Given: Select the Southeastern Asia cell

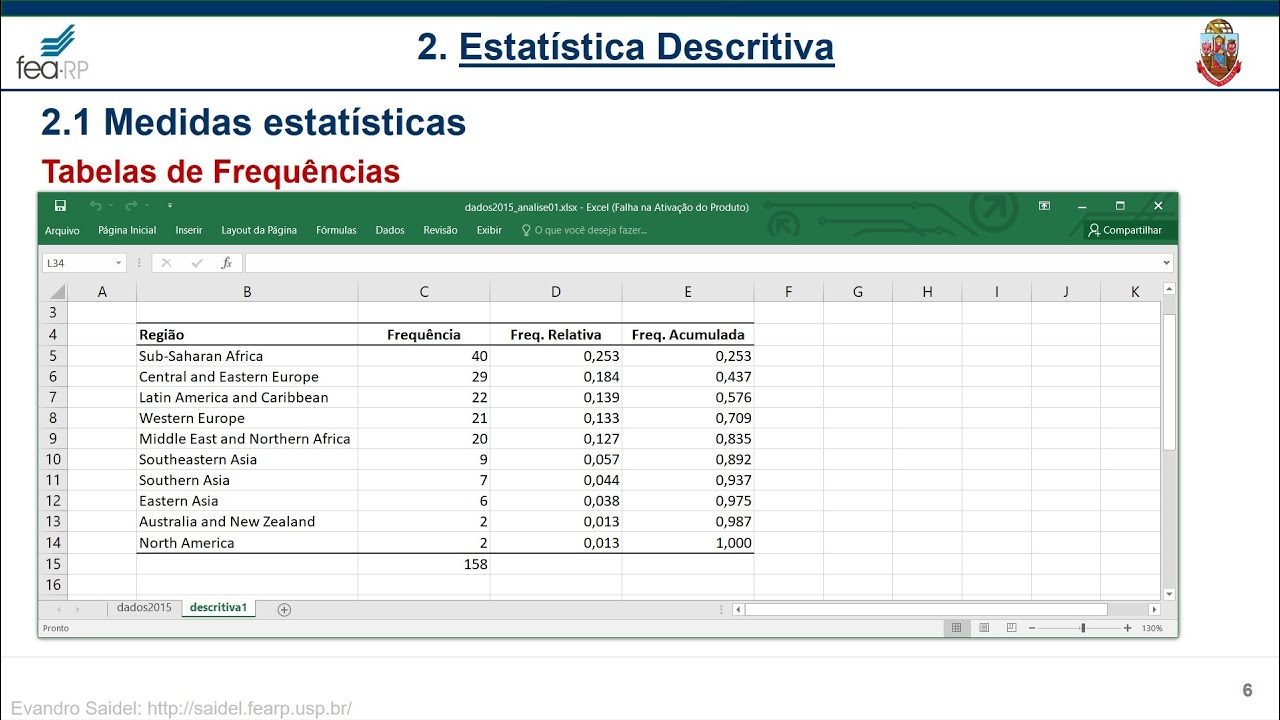Looking at the screenshot, I should tap(247, 460).
